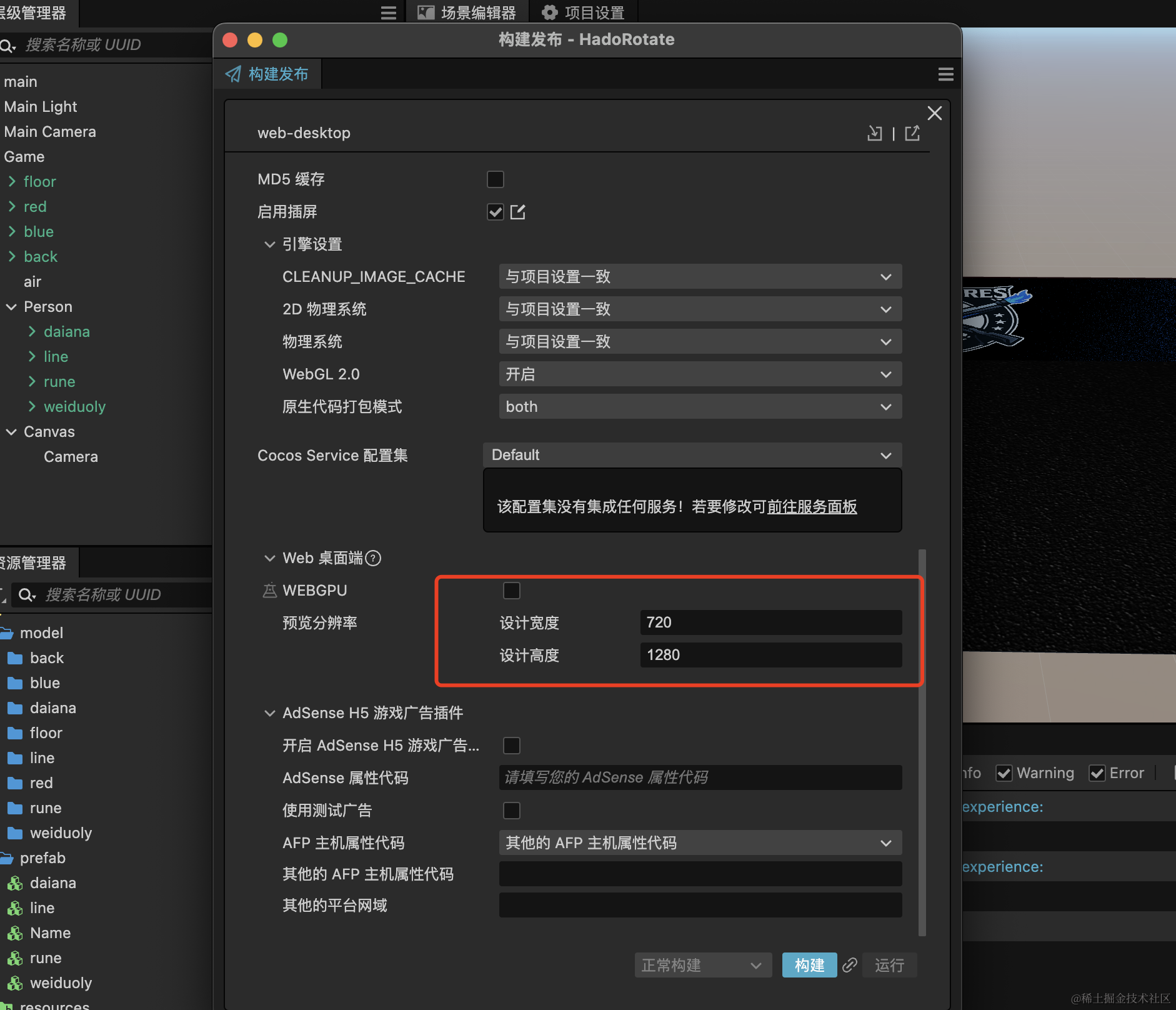Viewport: 1176px width, 1010px height.
Task: Enable the 开启 AdSense H5 游戏广告 checkbox
Action: [x=512, y=745]
